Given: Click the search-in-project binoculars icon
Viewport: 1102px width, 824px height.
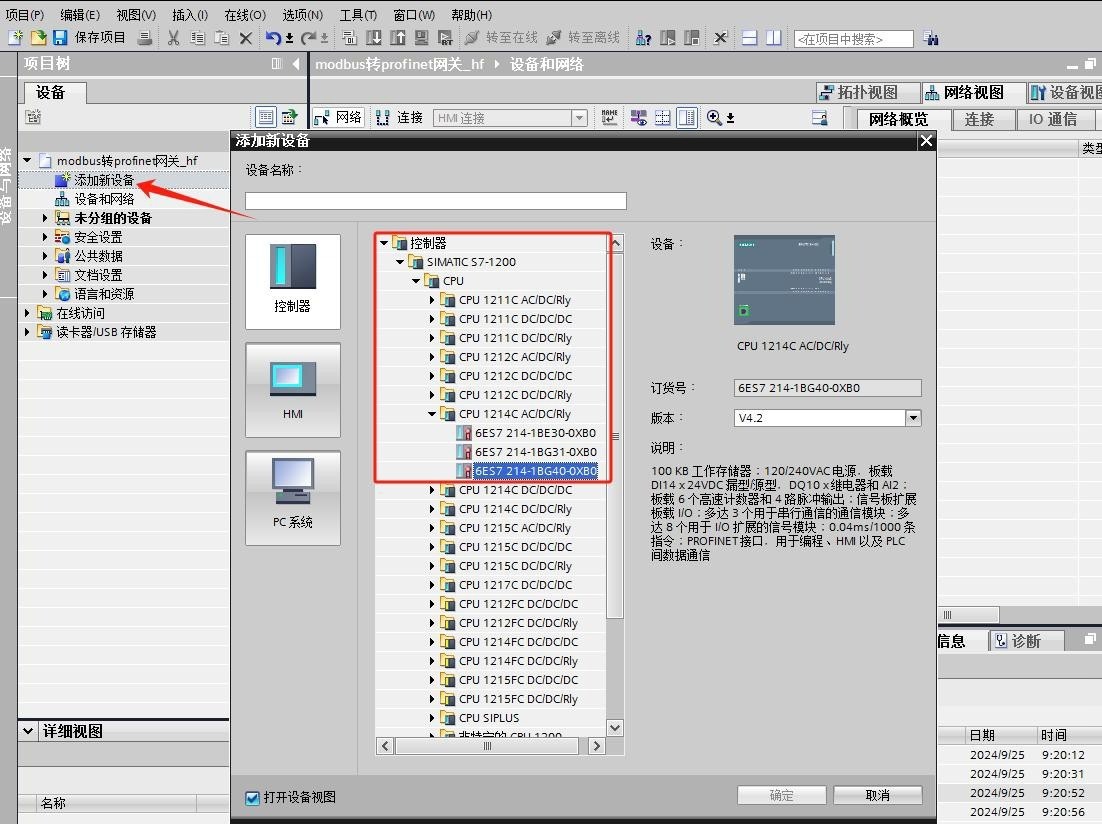Looking at the screenshot, I should coord(931,38).
